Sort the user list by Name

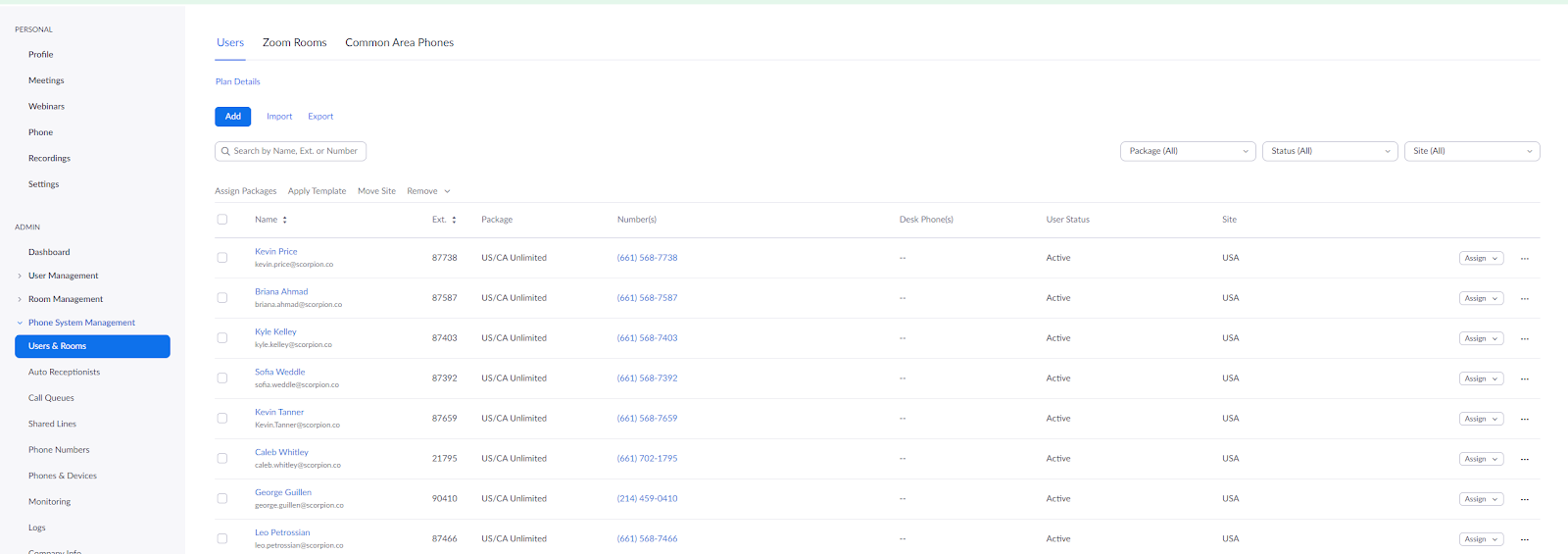coord(284,220)
